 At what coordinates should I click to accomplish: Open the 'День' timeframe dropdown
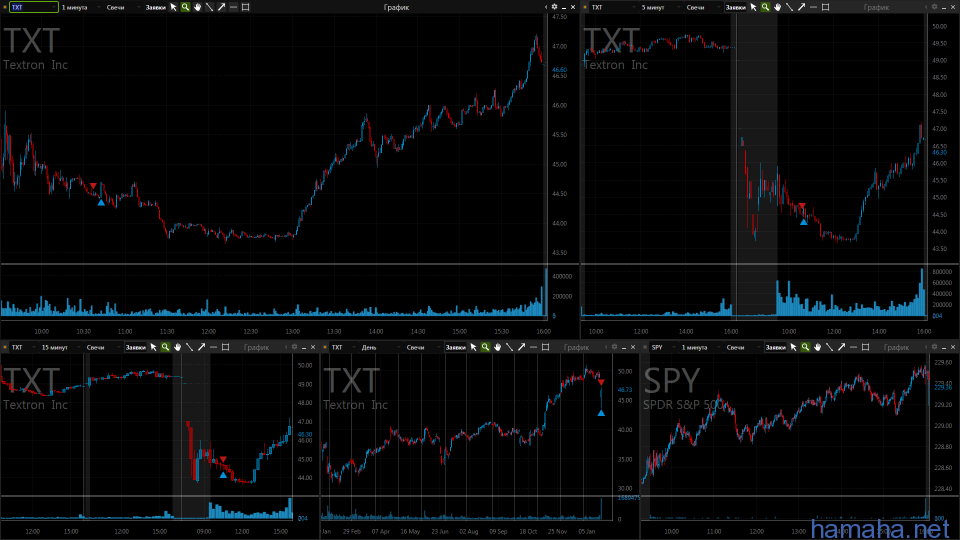(380, 347)
